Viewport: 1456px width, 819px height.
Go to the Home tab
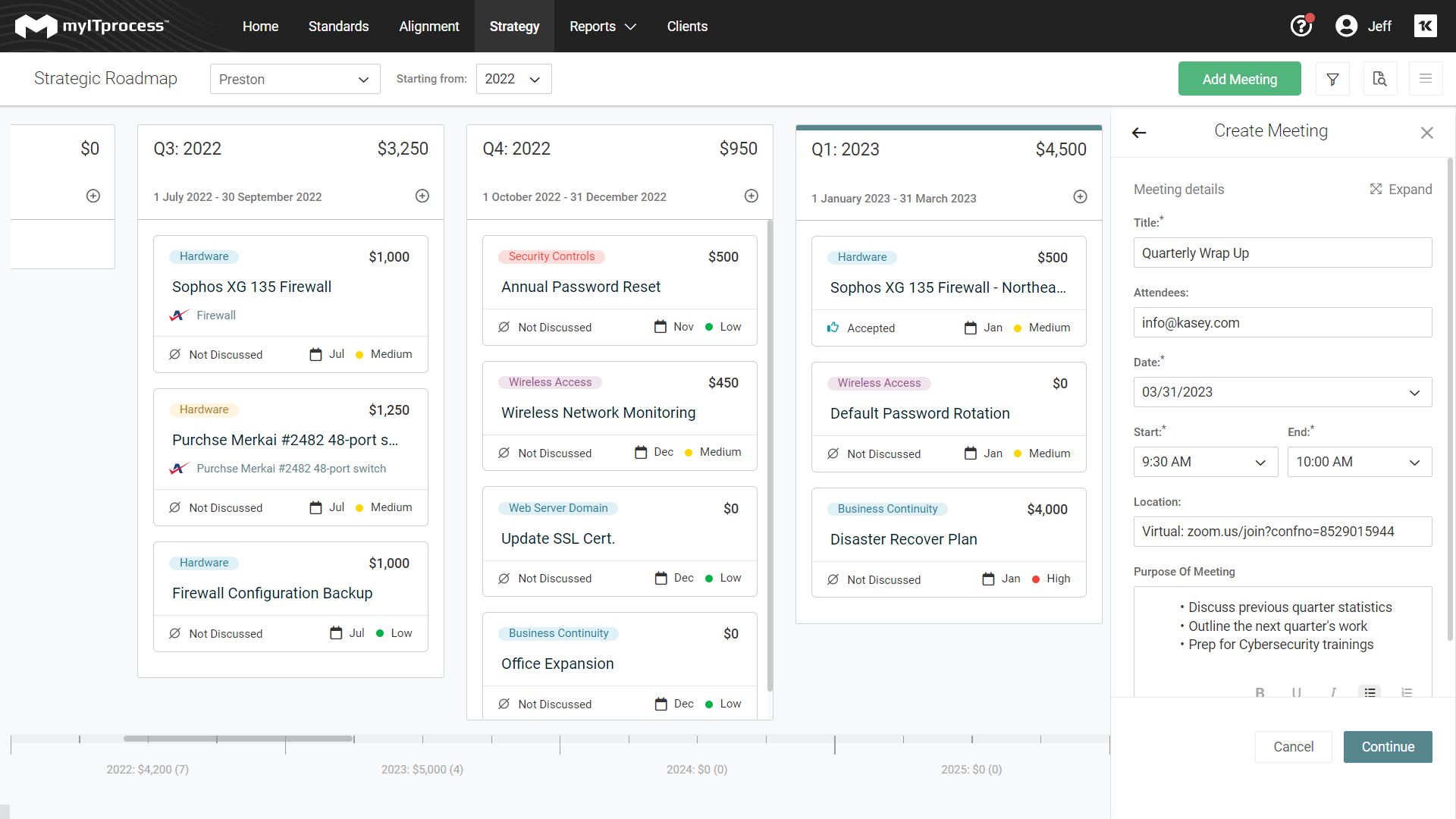point(260,27)
